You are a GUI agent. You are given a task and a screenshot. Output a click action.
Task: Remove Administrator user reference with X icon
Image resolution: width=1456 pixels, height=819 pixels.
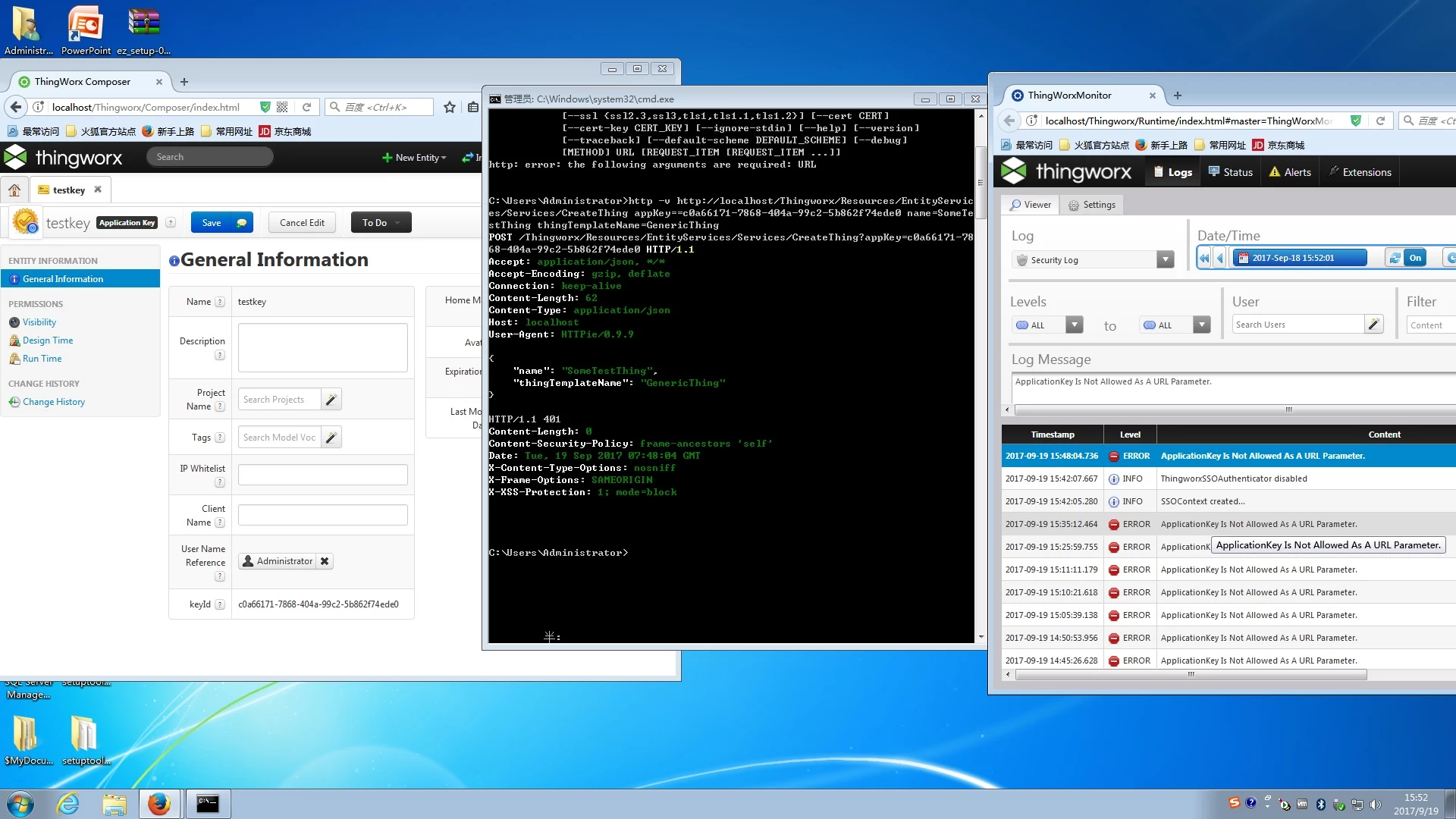tap(325, 561)
